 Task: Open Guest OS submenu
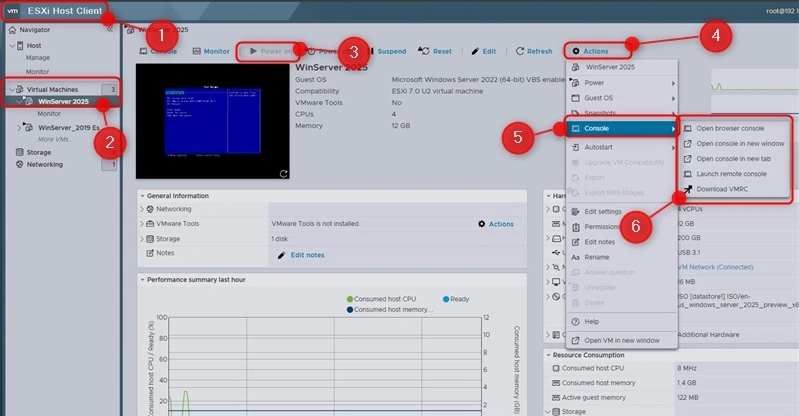622,98
